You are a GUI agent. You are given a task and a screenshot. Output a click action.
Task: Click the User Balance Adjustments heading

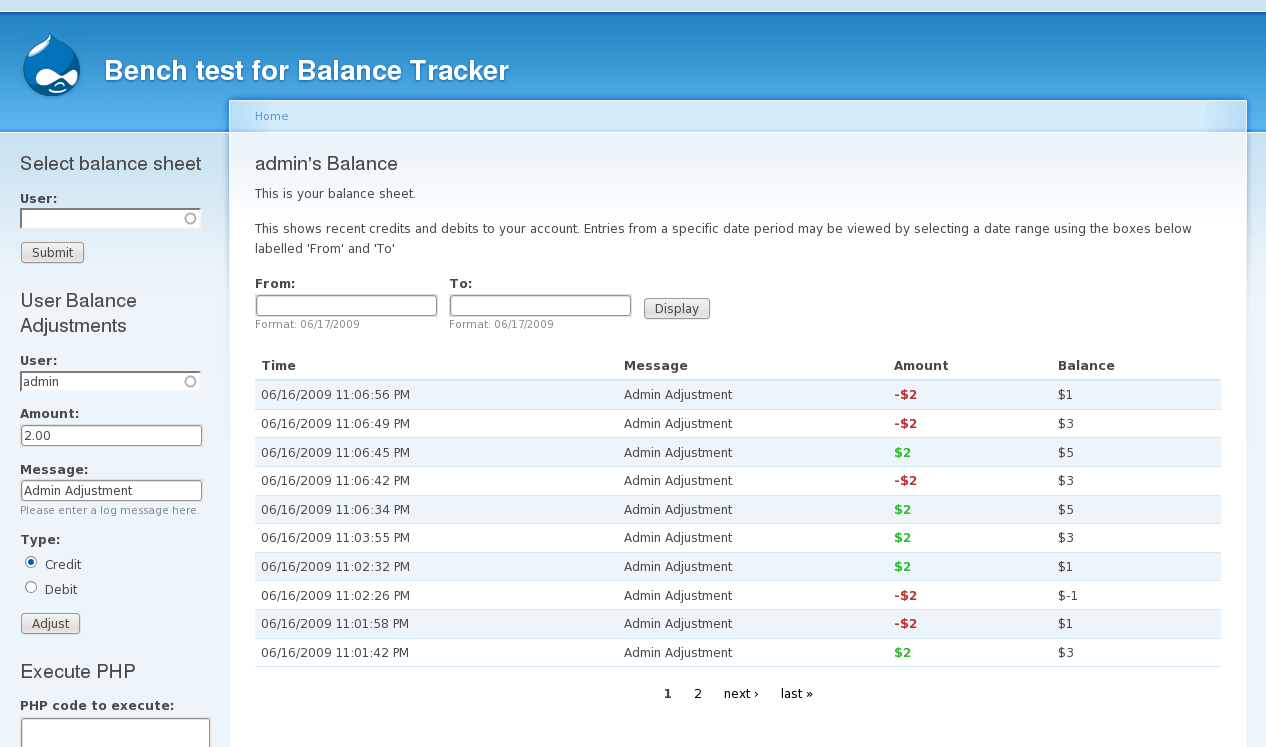click(x=78, y=313)
